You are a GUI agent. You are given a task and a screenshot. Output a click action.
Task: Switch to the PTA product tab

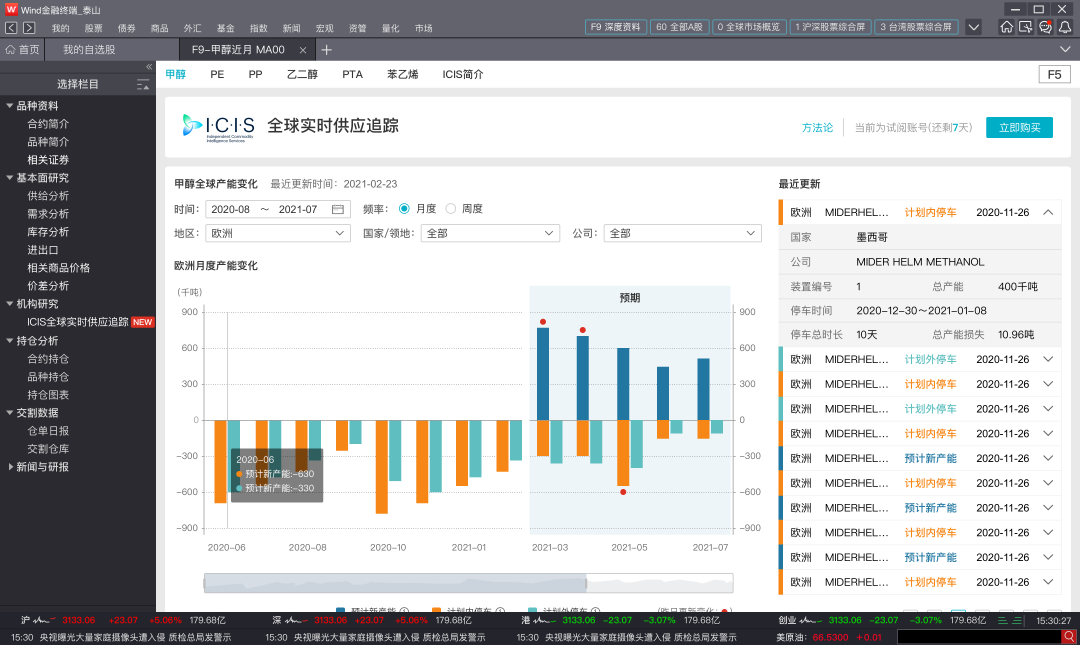pyautogui.click(x=352, y=74)
